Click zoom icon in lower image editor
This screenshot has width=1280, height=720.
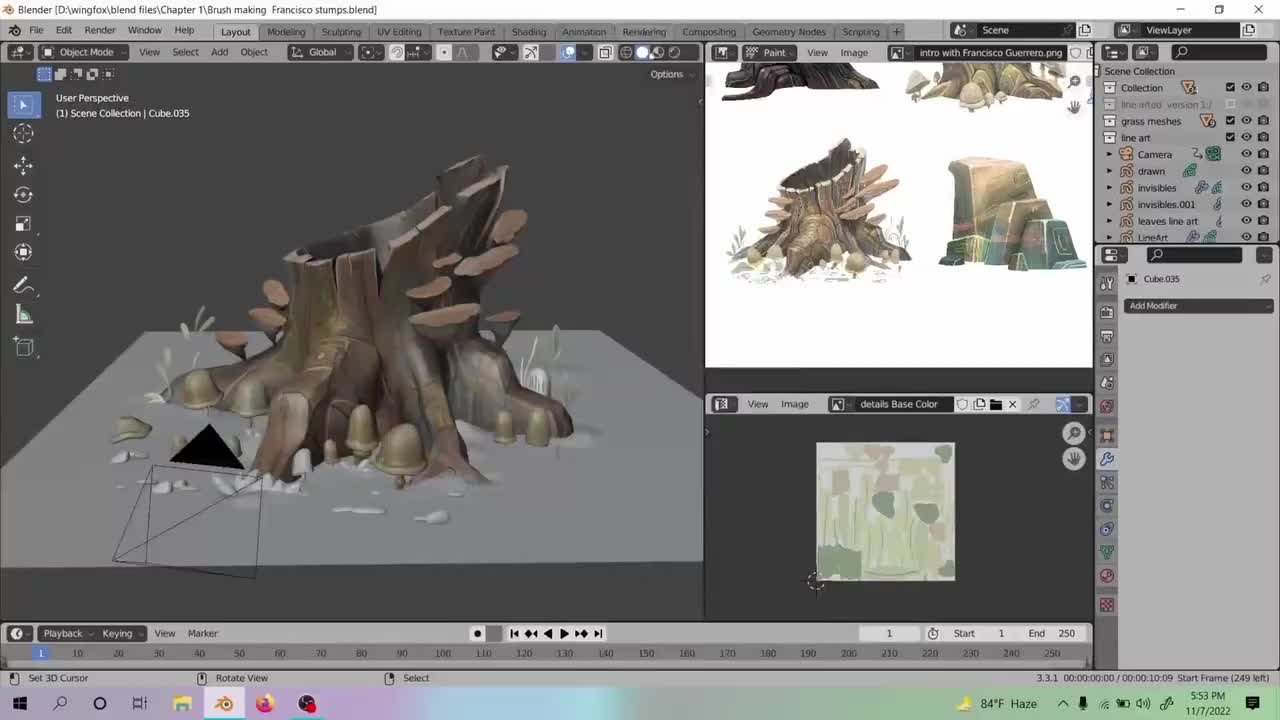point(1074,433)
